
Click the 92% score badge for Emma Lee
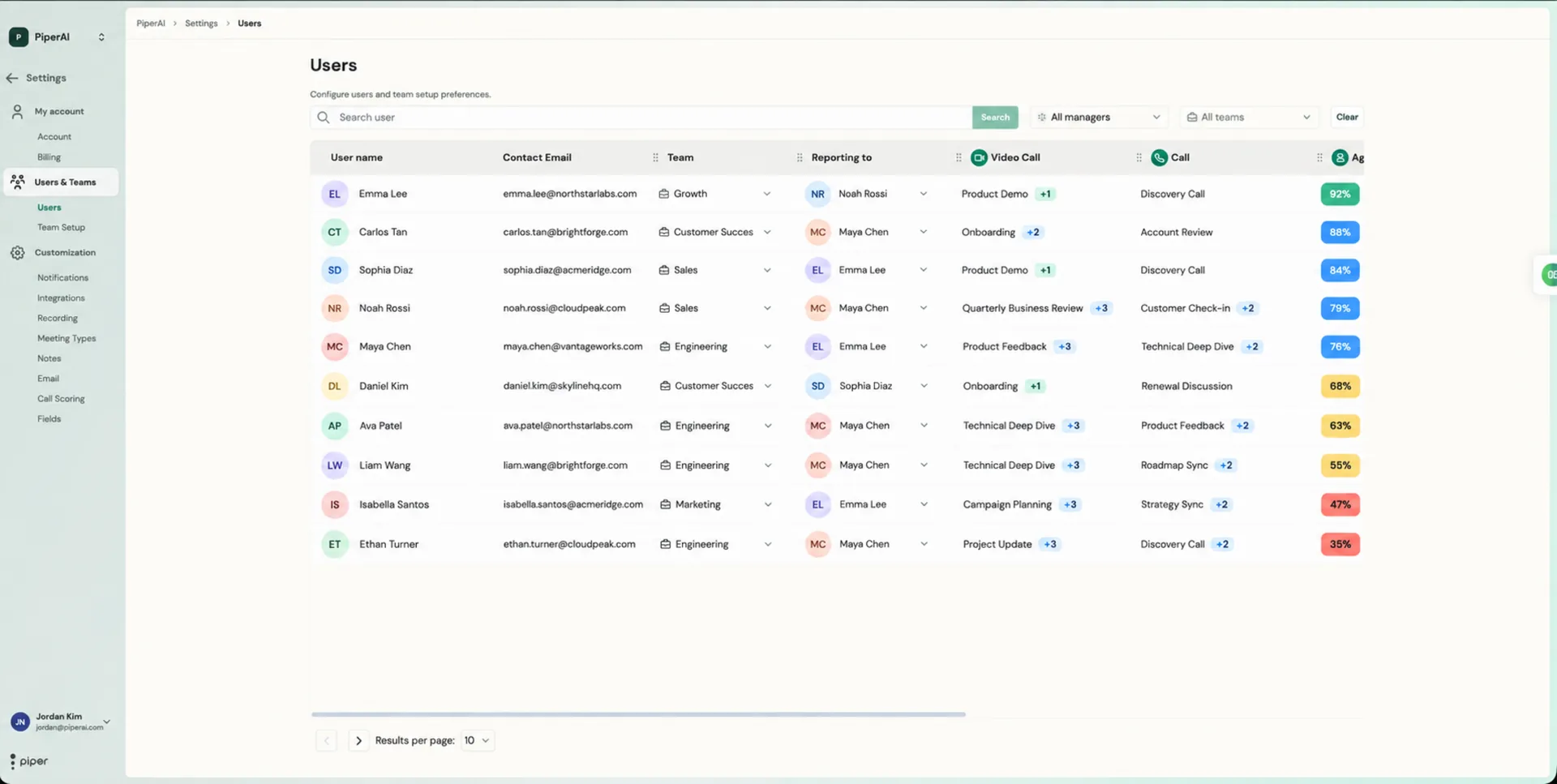click(1340, 194)
